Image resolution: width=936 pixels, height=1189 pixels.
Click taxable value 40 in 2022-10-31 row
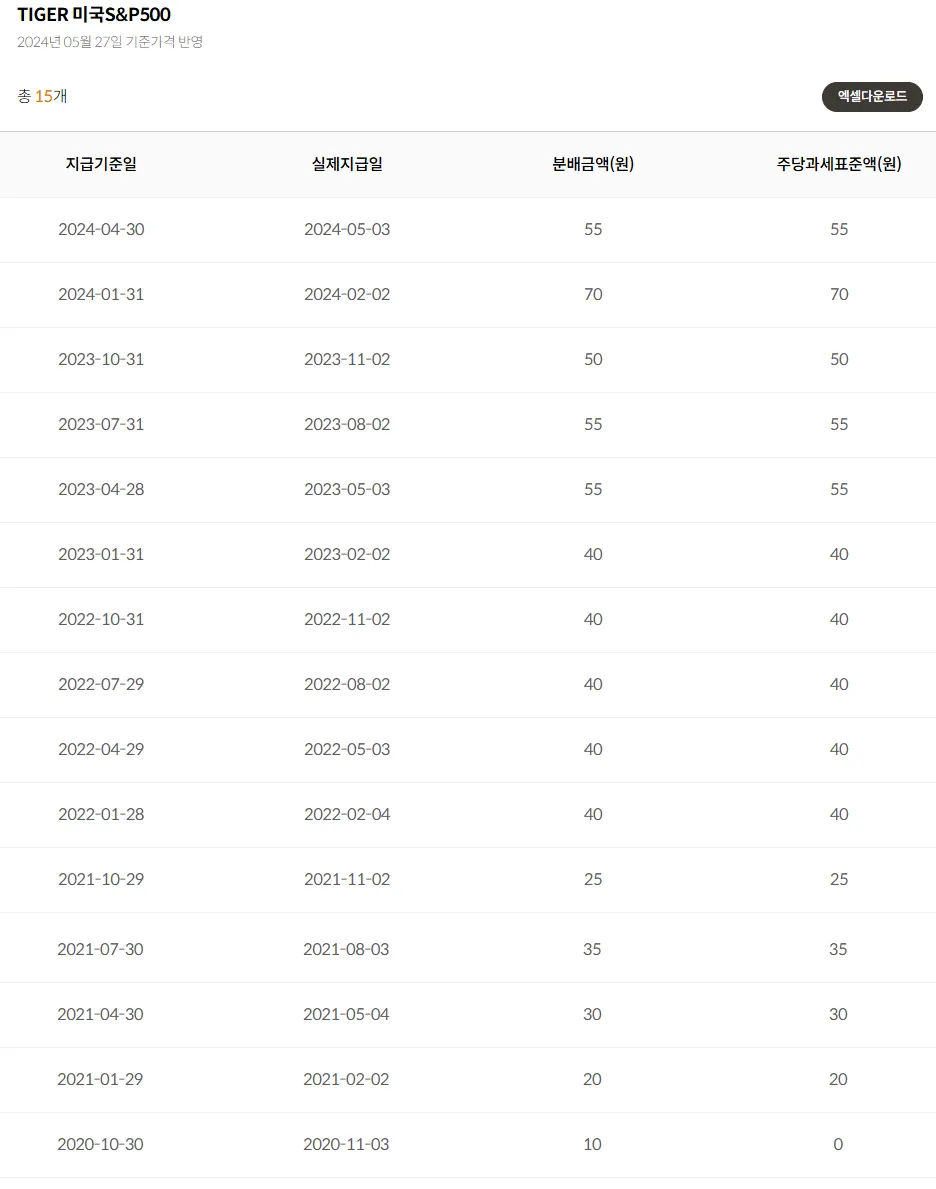839,620
